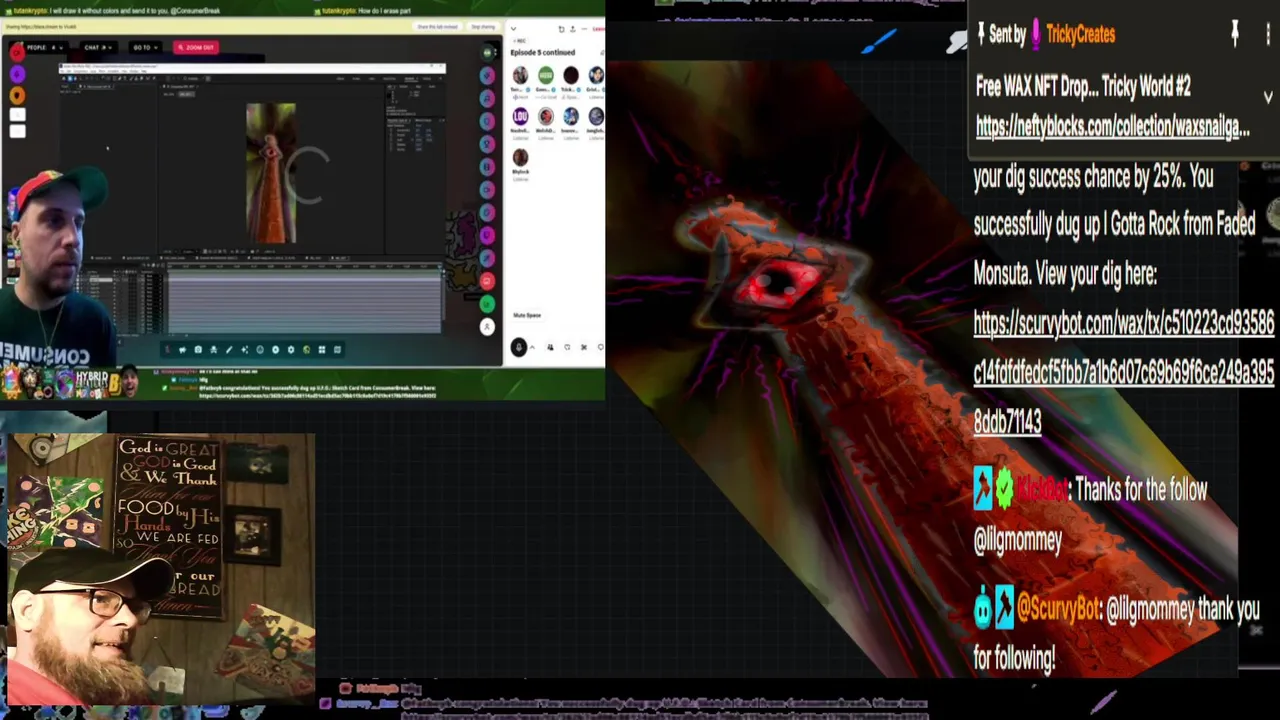Open the GO TO dropdown
Screen dimensions: 1280x720
(143, 47)
